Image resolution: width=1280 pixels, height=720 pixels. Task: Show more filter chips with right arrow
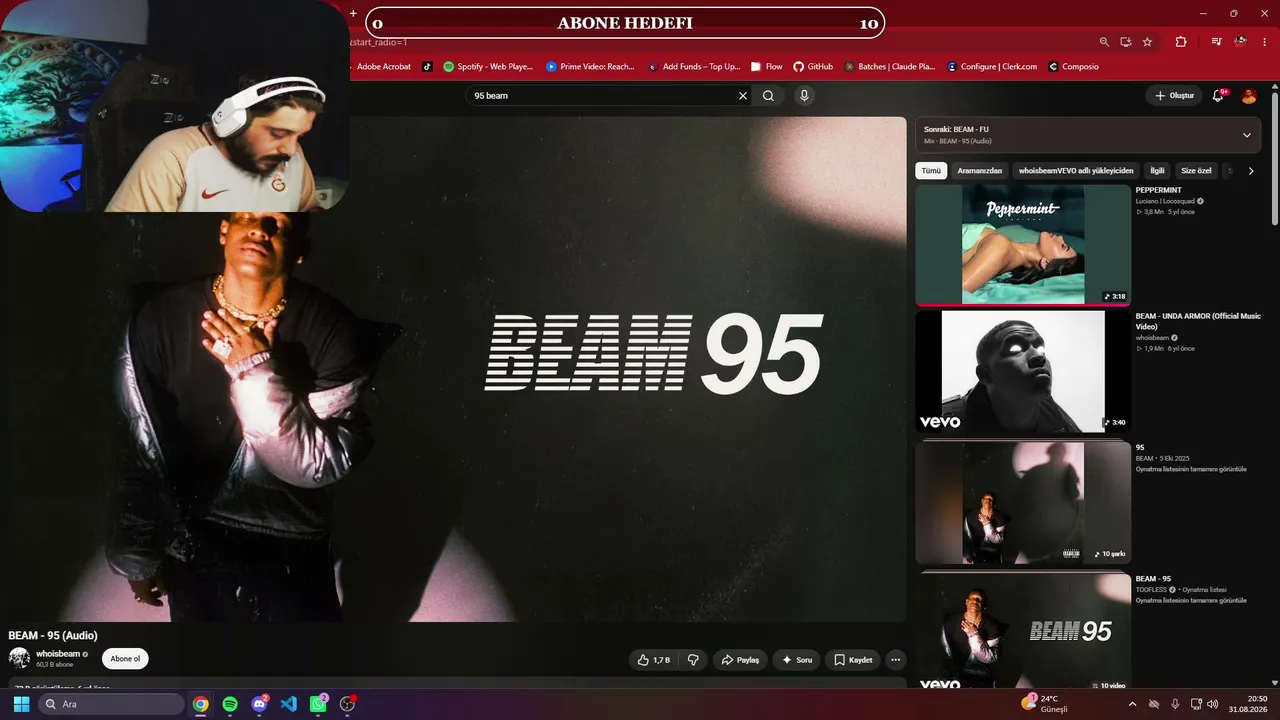(x=1250, y=171)
